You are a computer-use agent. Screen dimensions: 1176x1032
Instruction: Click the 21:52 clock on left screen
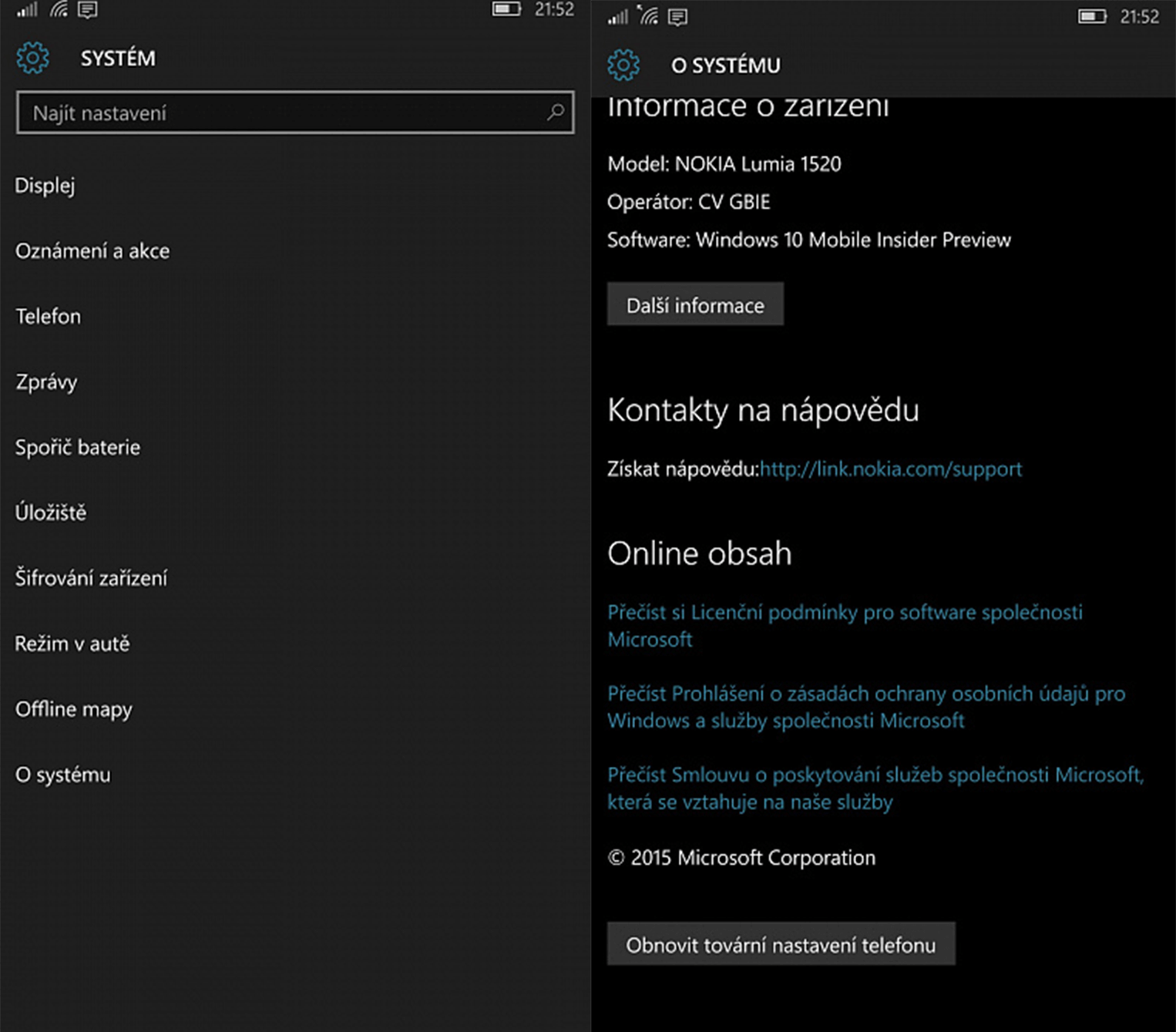(x=554, y=9)
